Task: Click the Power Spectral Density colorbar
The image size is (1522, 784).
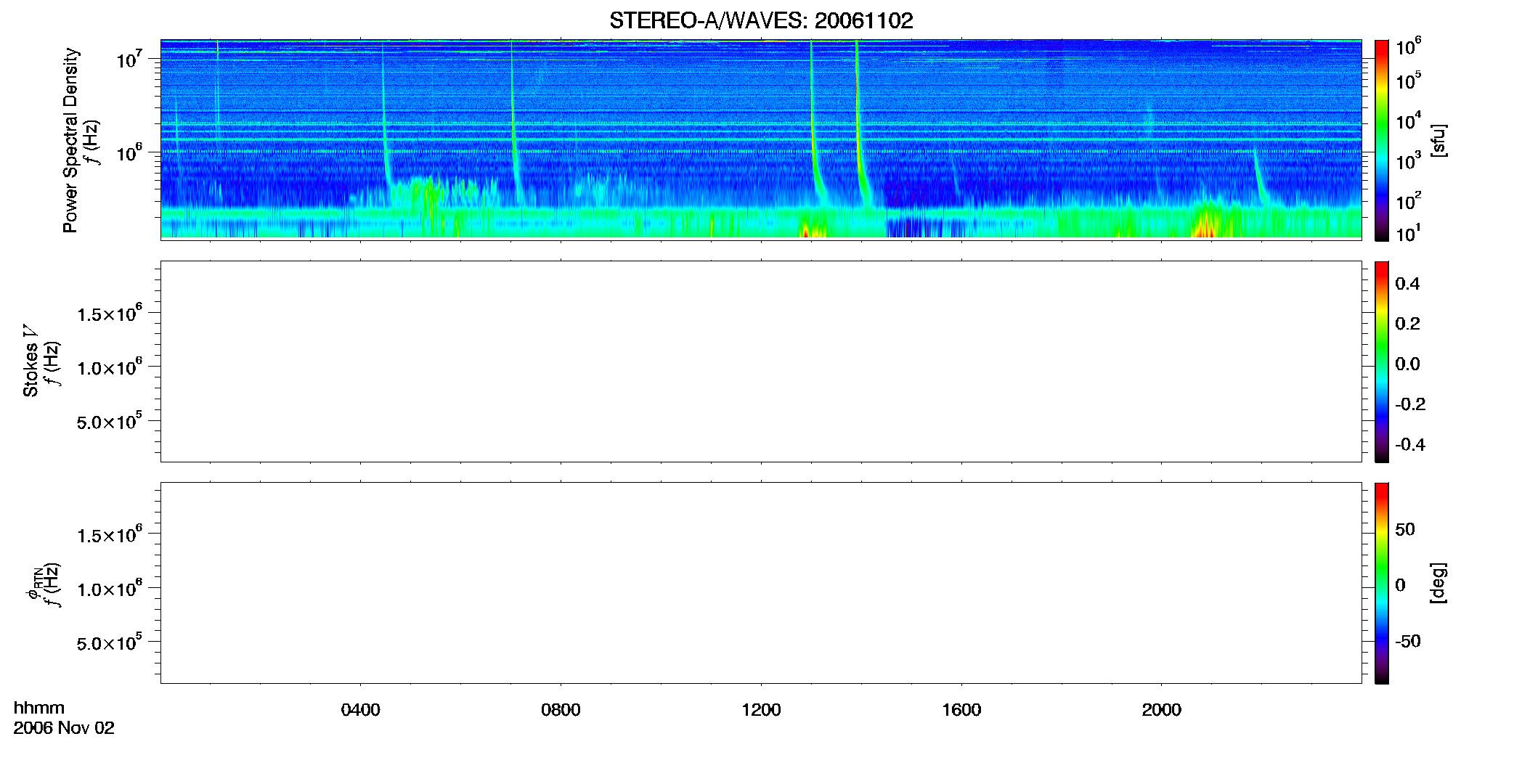Action: pyautogui.click(x=1382, y=140)
